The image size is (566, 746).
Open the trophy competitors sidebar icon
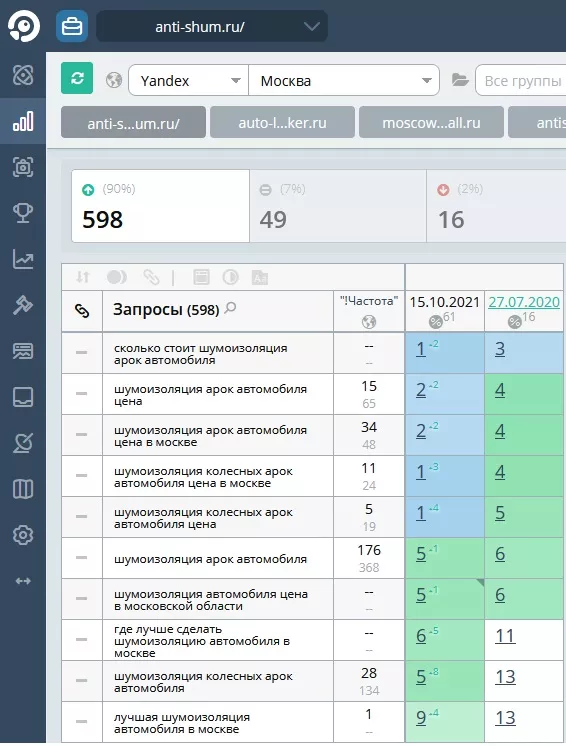point(23,213)
